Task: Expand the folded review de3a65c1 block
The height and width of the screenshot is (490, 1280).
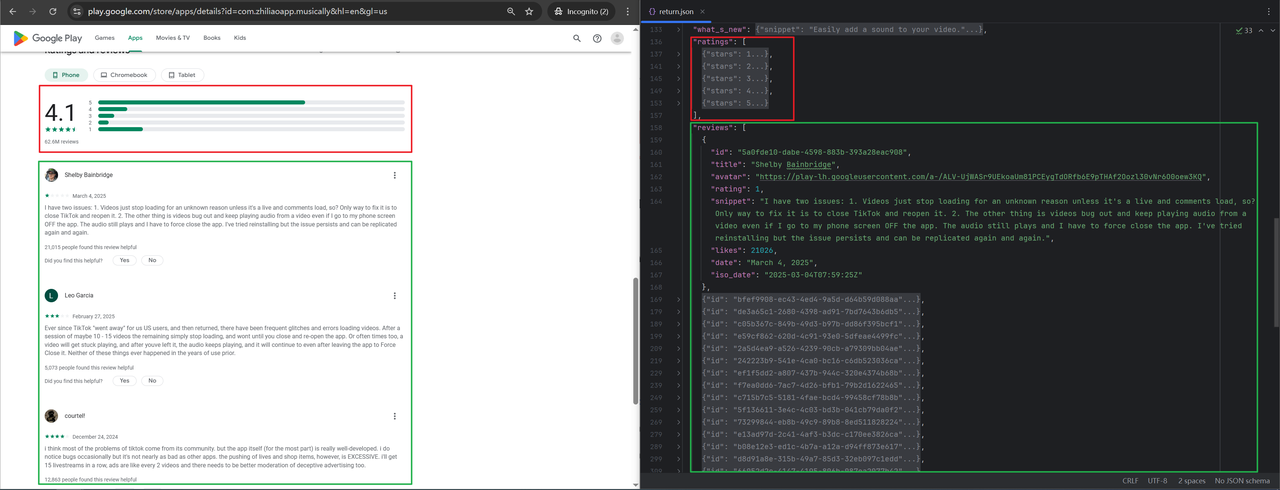Action: [x=678, y=311]
